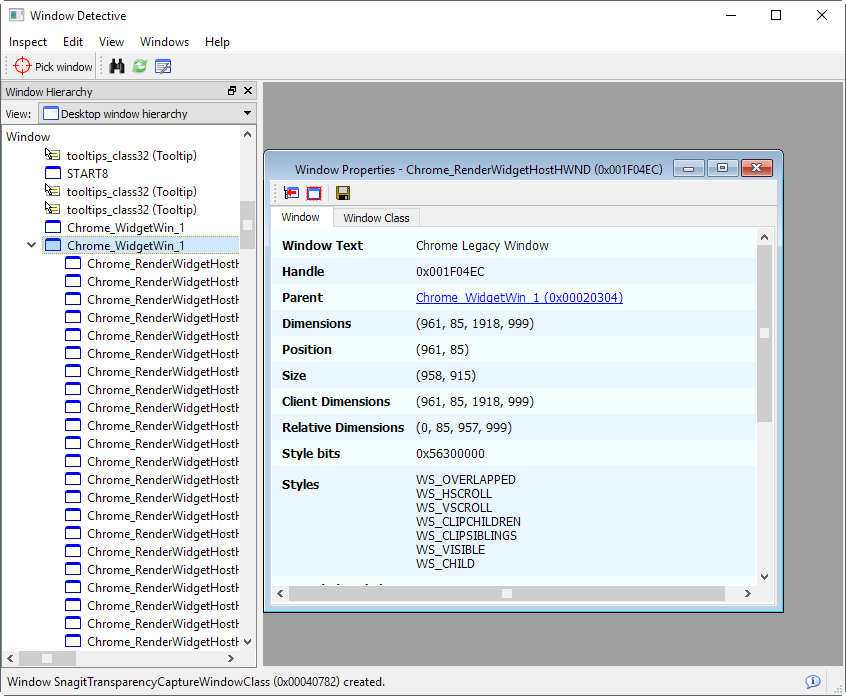Viewport: 846px width, 696px height.
Task: Minimize the Window Properties sub-window
Action: point(688,168)
